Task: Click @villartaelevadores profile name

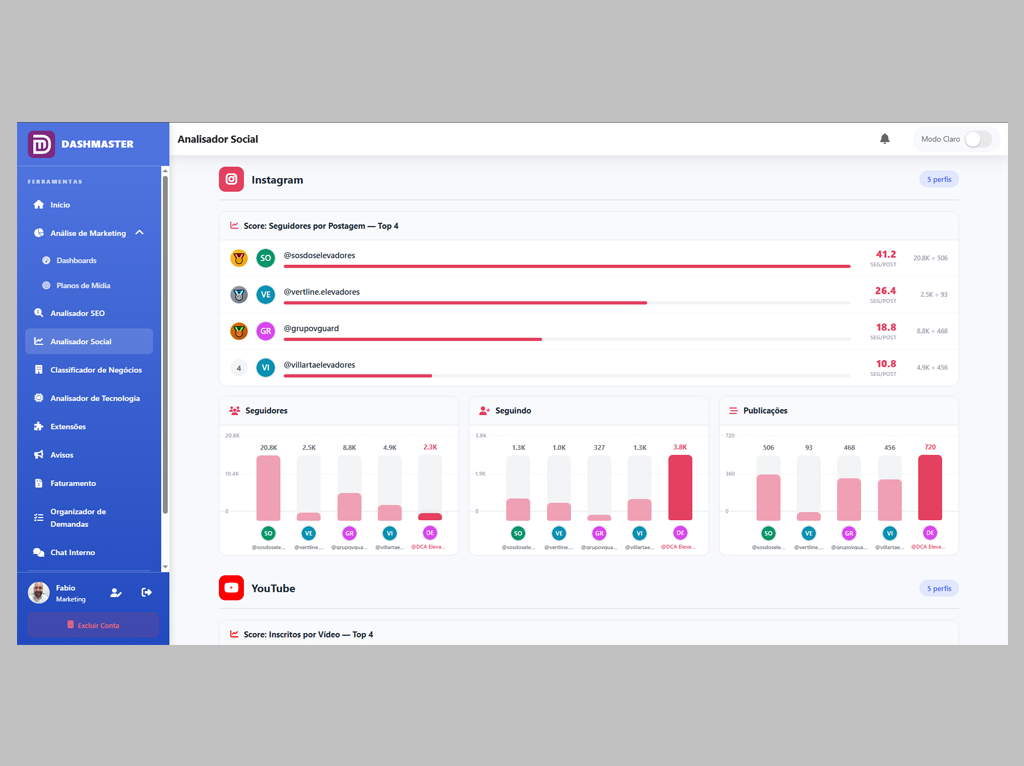Action: pyautogui.click(x=319, y=365)
